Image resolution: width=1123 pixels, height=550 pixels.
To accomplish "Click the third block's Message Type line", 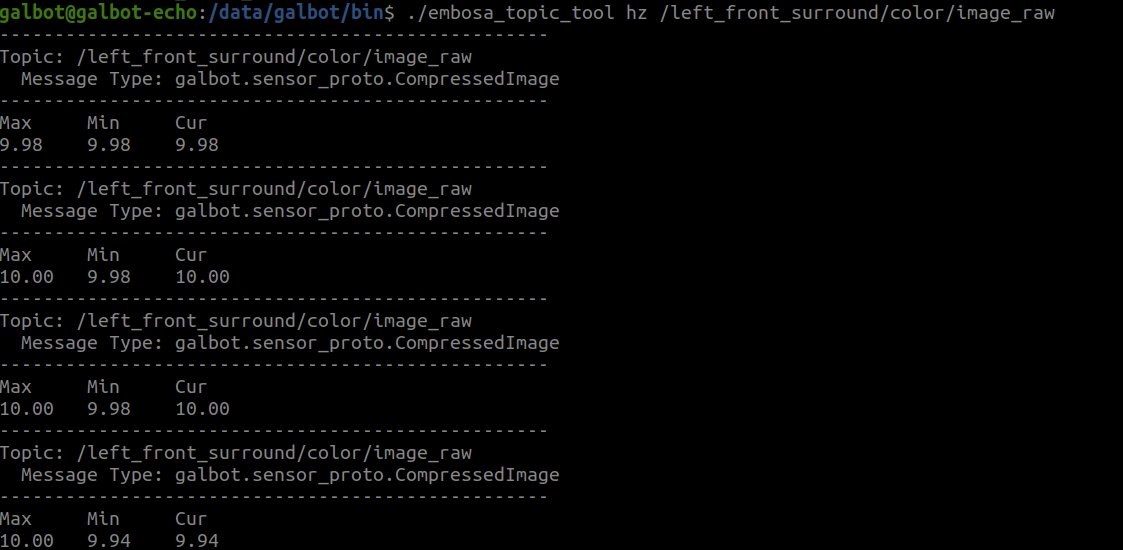I will pyautogui.click(x=290, y=343).
